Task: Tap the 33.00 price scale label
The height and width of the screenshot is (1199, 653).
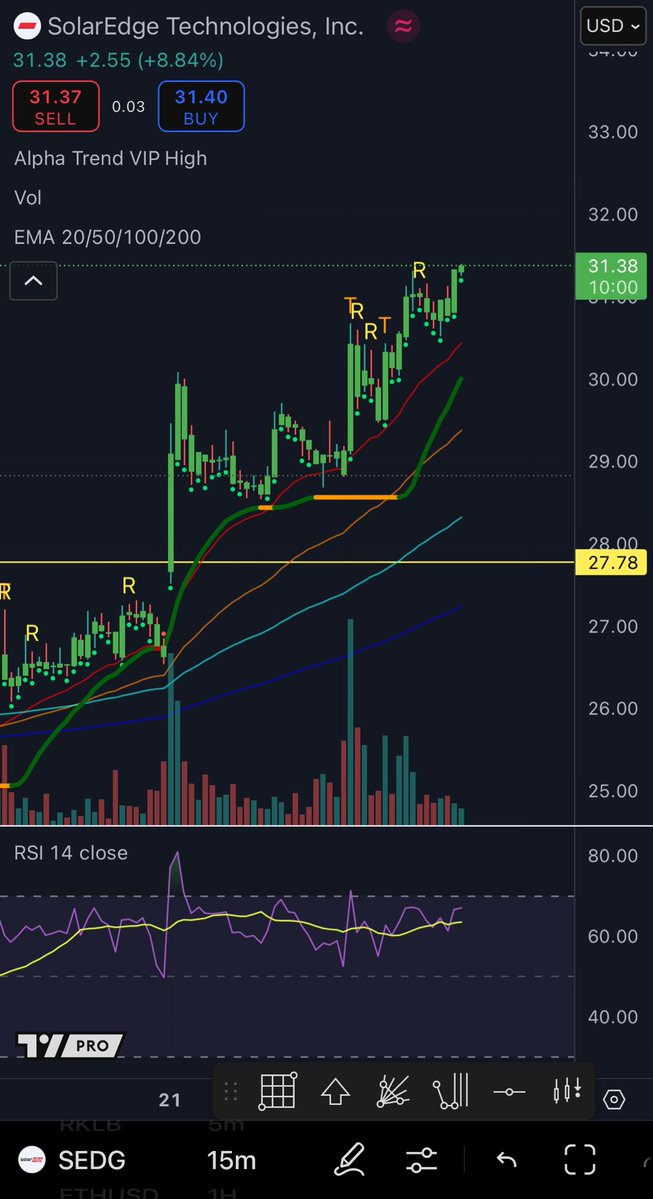Action: pyautogui.click(x=612, y=132)
